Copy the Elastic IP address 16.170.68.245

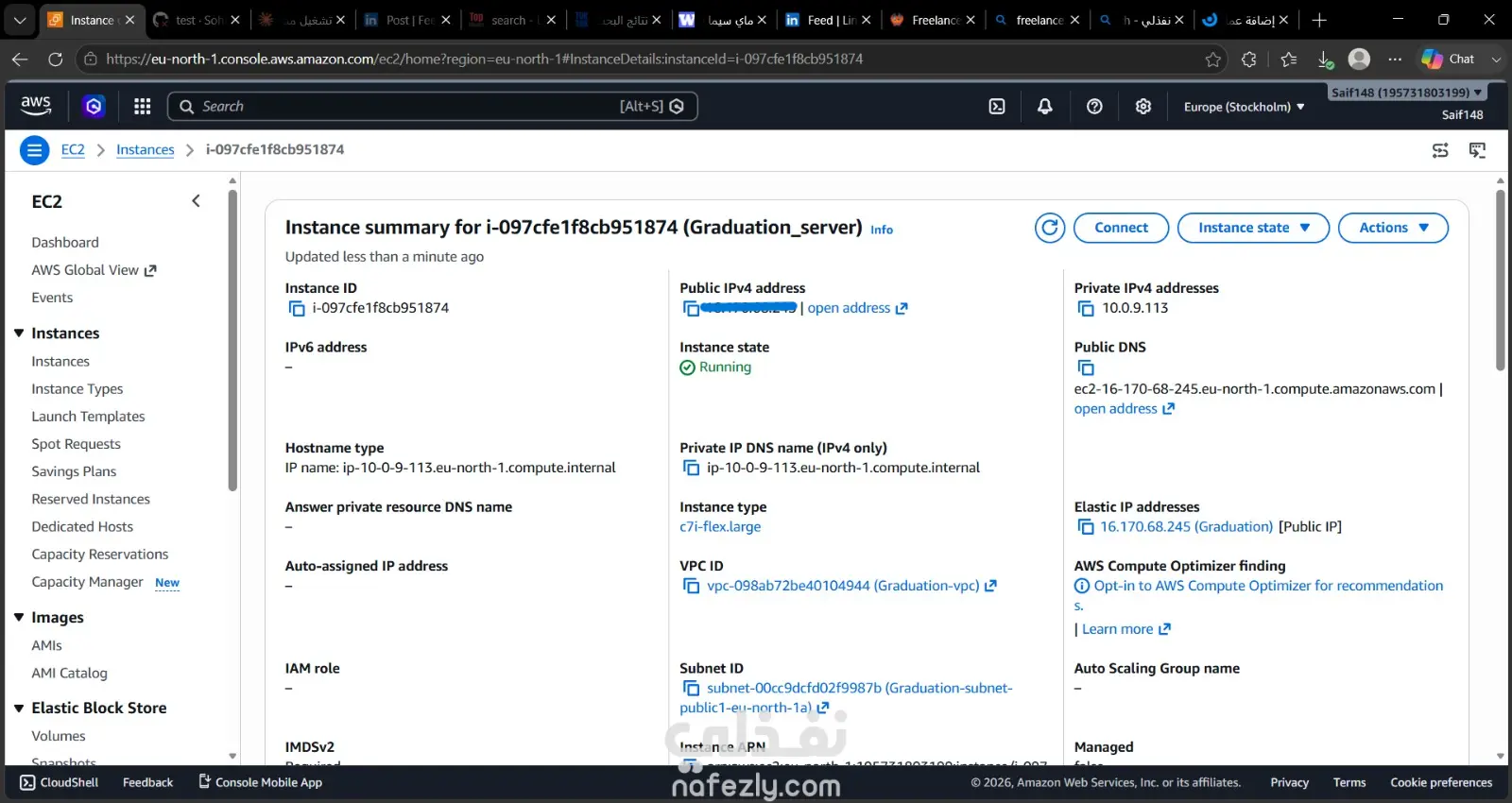point(1086,527)
